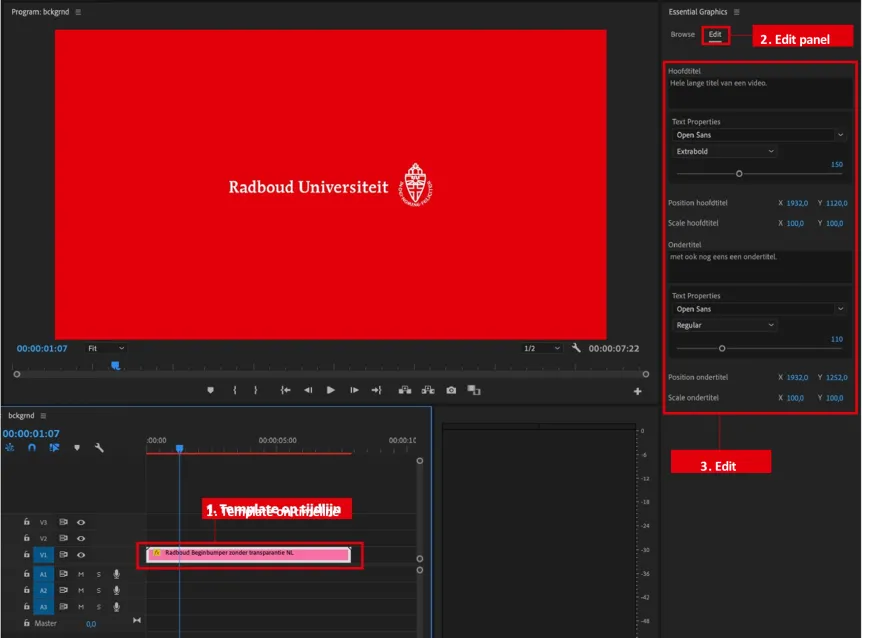The height and width of the screenshot is (638, 870).
Task: Hide track V3 output with eye
Action: (x=81, y=522)
